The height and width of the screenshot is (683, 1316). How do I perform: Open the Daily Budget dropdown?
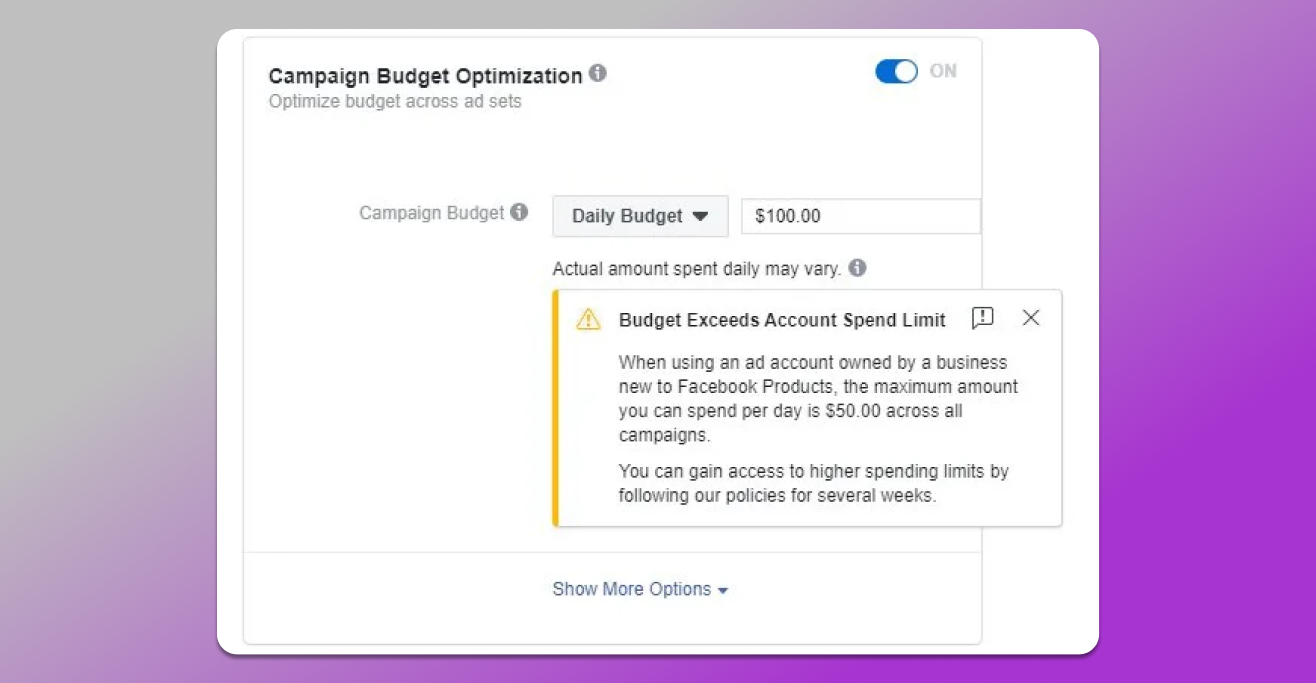point(640,216)
